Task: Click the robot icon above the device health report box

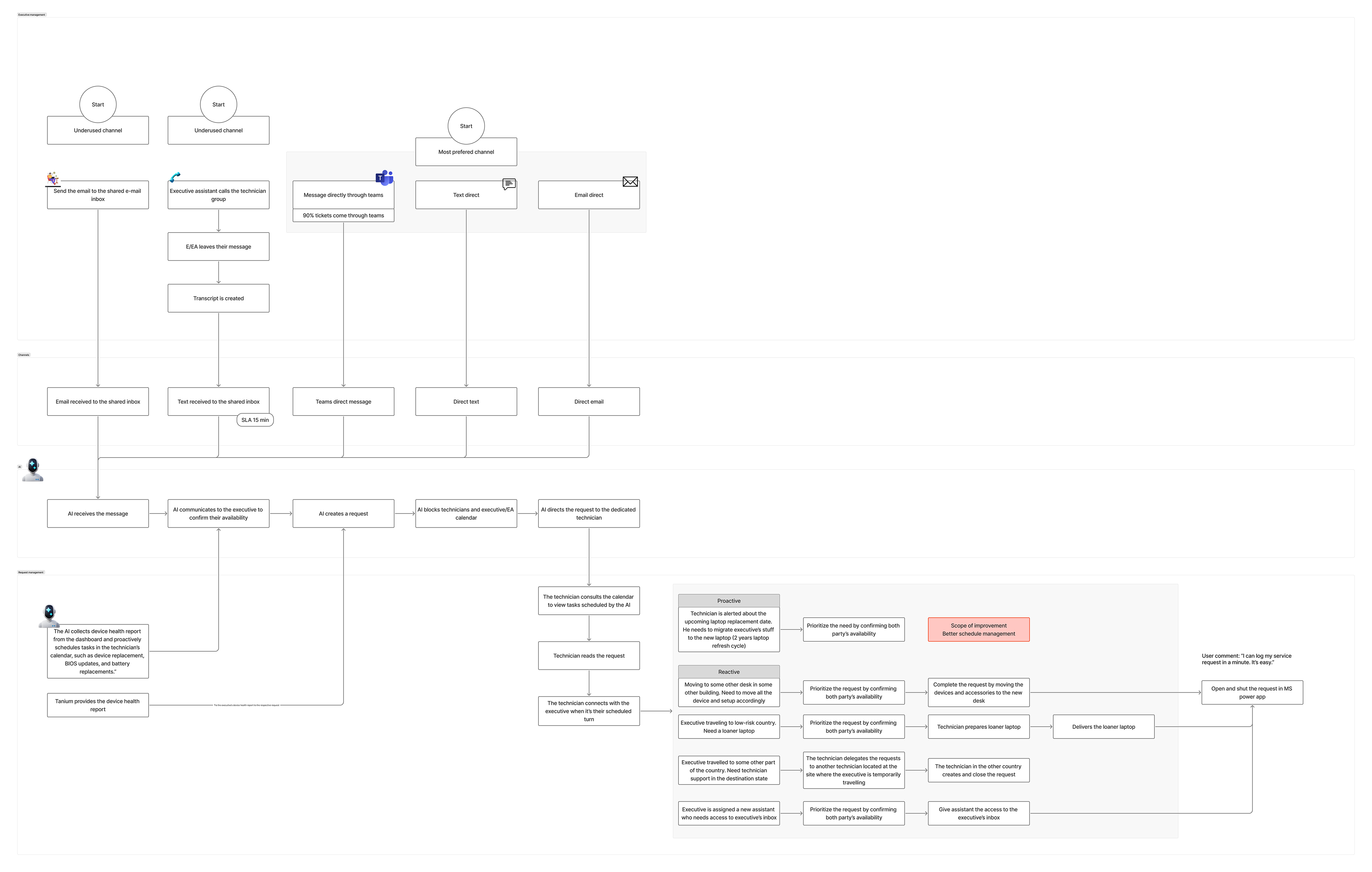Action: 49,616
